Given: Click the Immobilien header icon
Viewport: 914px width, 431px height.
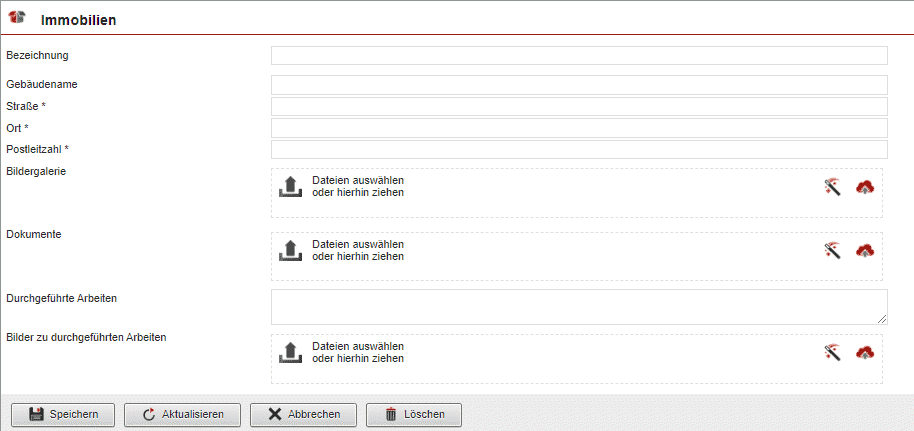Looking at the screenshot, I should tap(17, 19).
